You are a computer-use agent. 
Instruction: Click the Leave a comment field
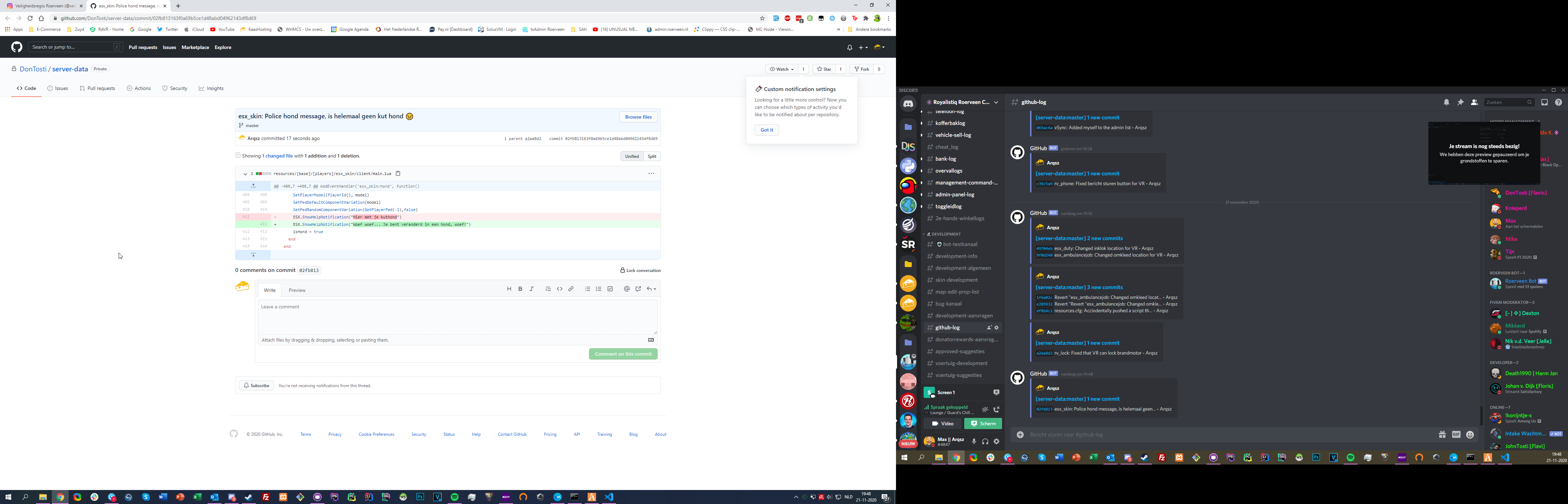pos(456,316)
